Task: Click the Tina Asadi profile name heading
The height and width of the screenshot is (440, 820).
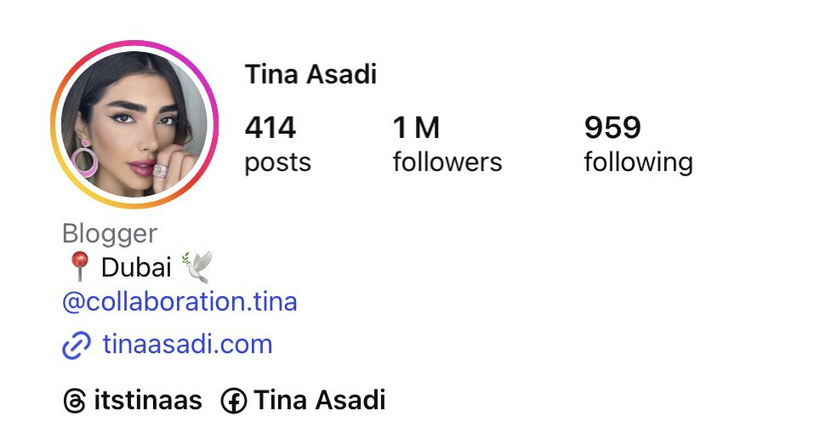Action: [310, 75]
